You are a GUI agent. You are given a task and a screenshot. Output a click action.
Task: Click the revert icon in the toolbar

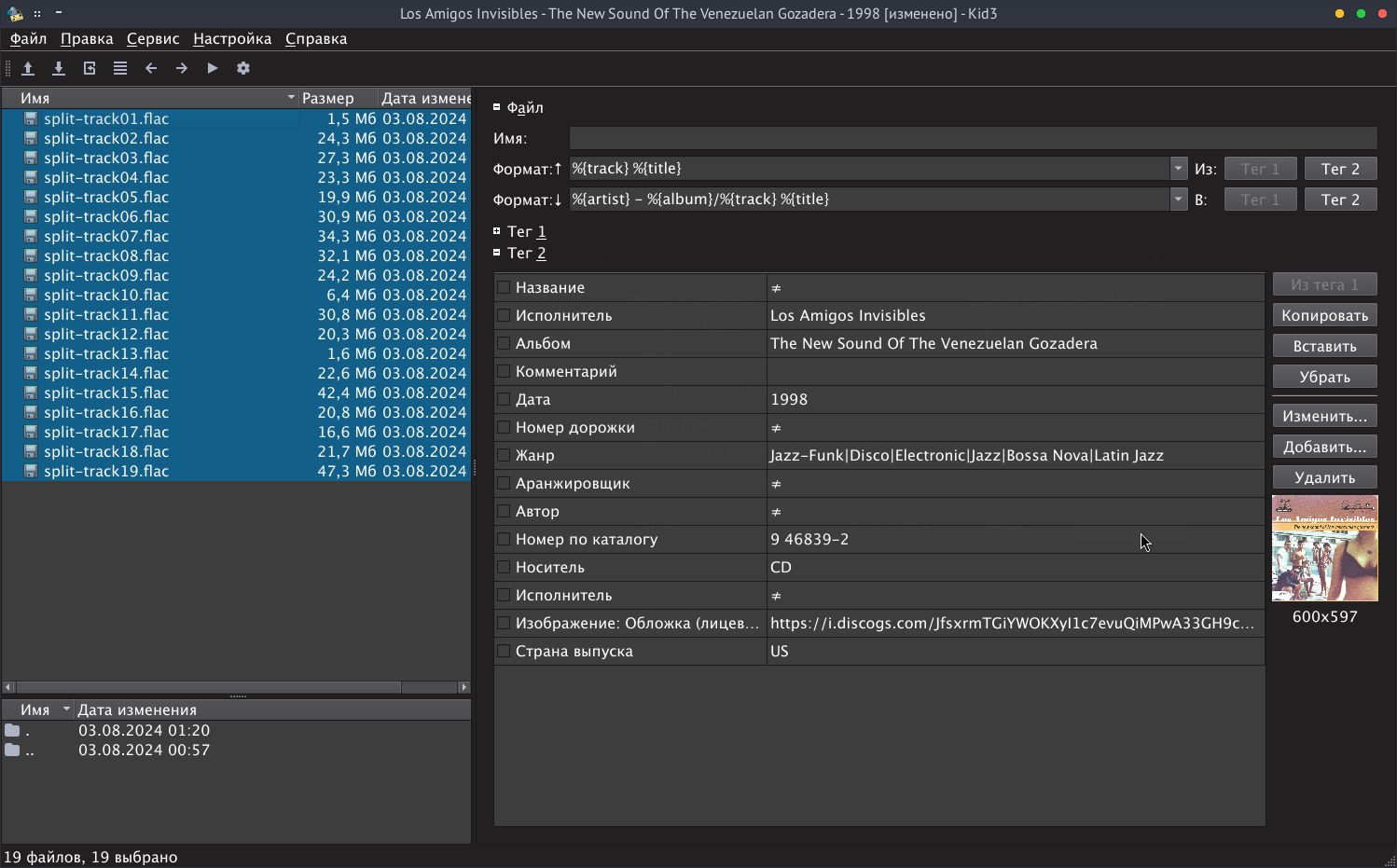90,68
